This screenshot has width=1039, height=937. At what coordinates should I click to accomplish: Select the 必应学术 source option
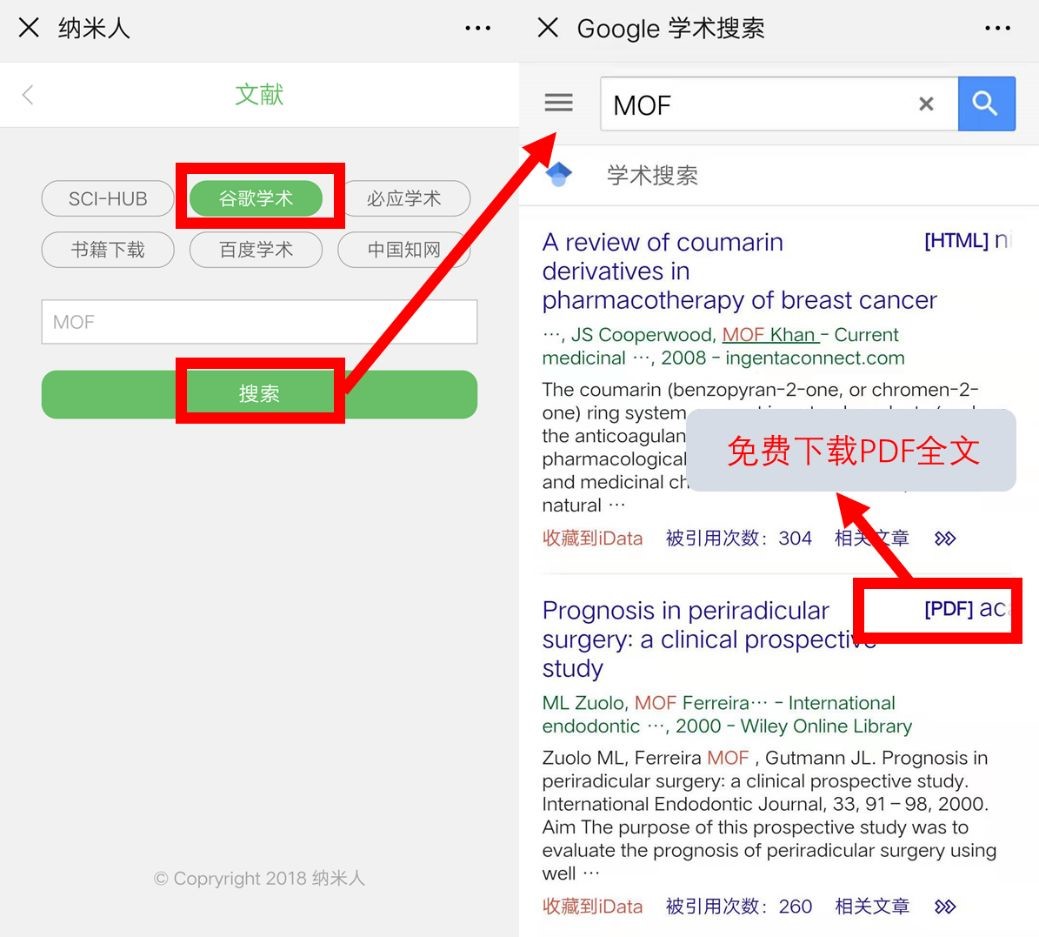(404, 198)
